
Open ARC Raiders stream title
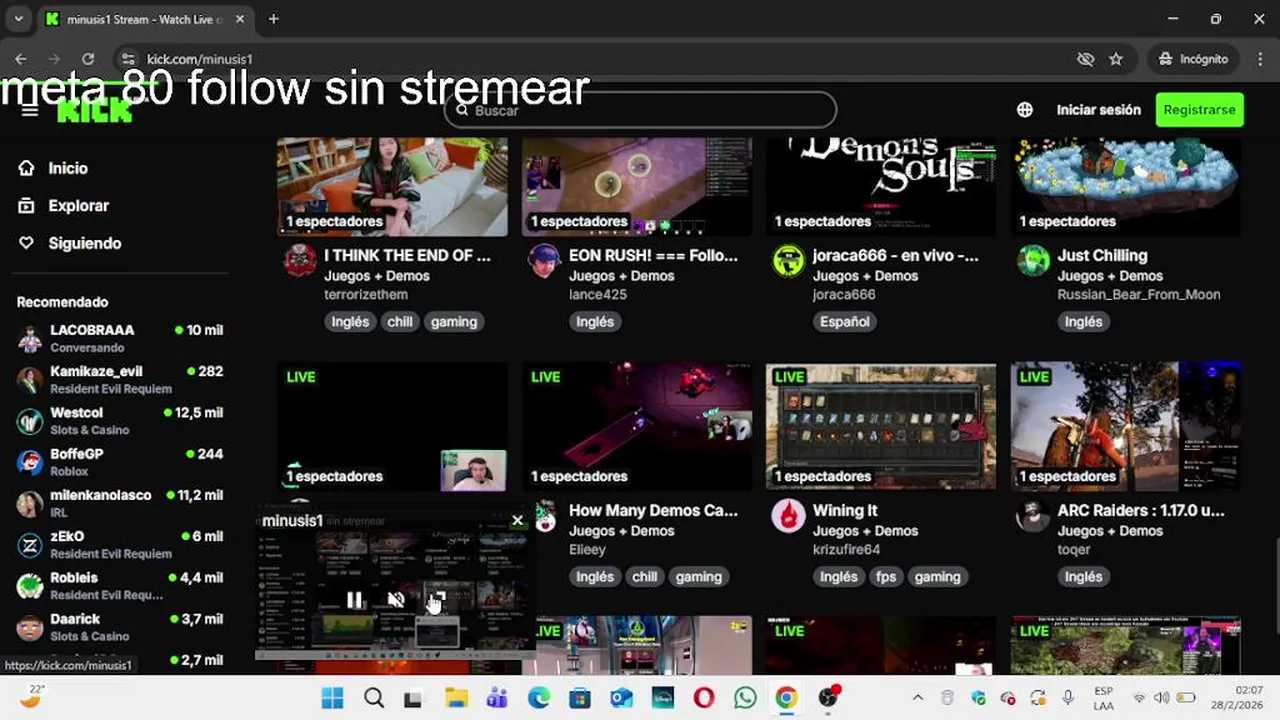pyautogui.click(x=1141, y=510)
